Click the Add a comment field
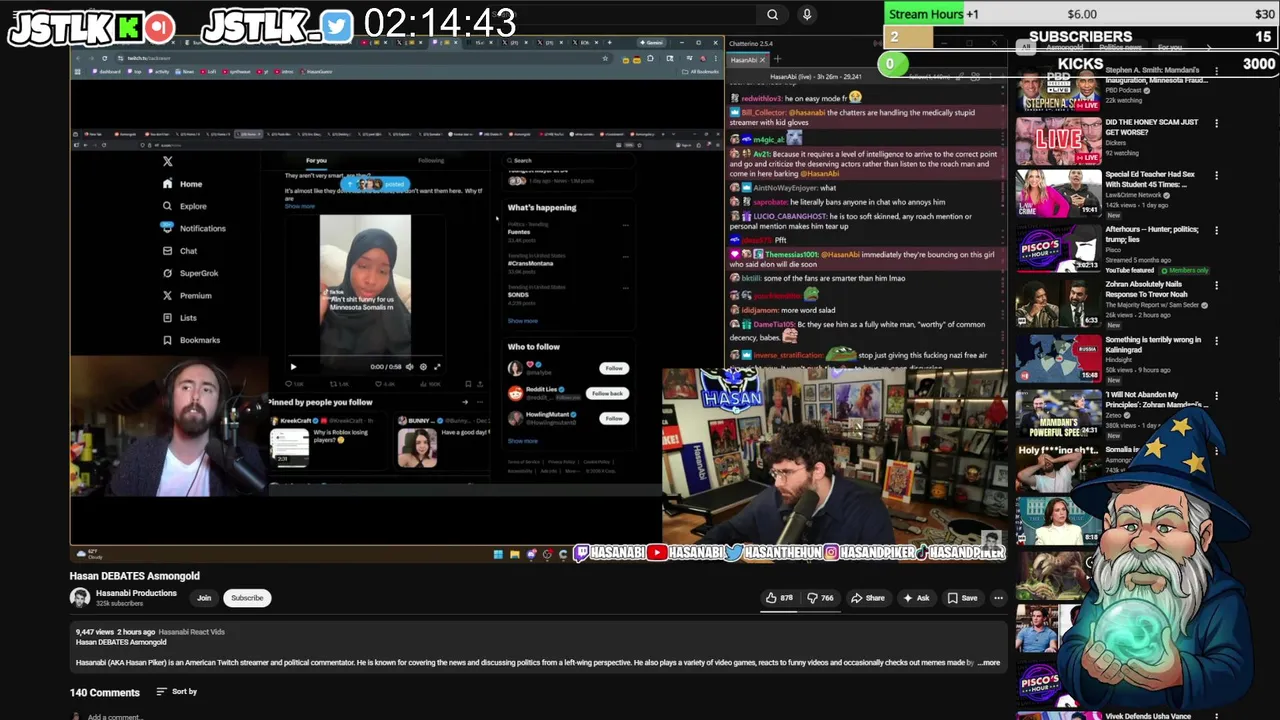Viewport: 1280px width, 720px height. point(114,716)
